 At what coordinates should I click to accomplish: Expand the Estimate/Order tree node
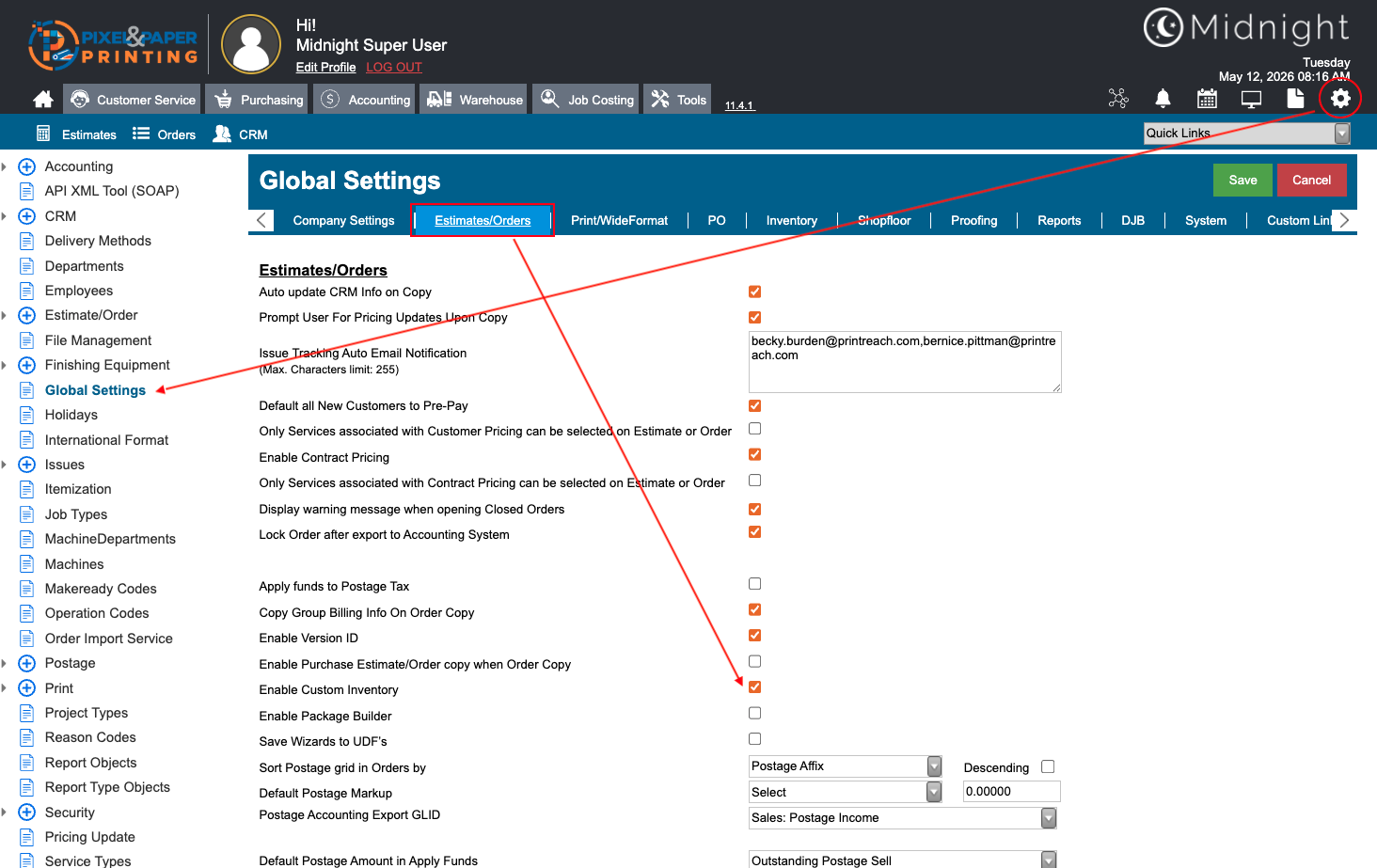coord(26,315)
